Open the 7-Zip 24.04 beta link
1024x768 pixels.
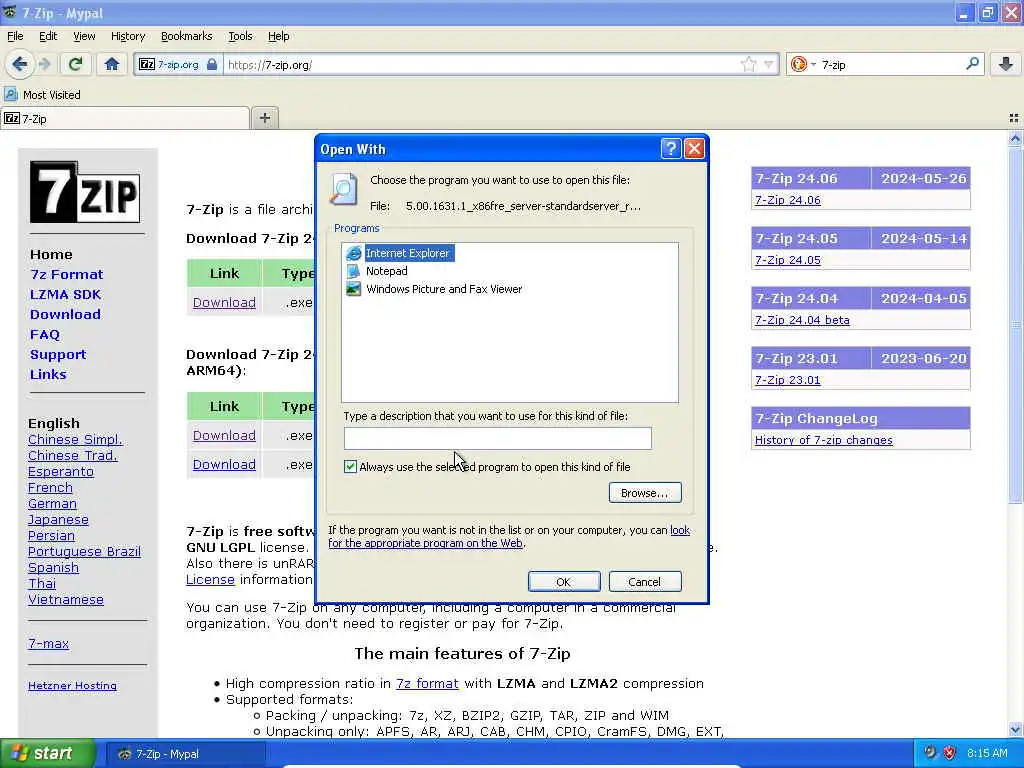[x=802, y=320]
